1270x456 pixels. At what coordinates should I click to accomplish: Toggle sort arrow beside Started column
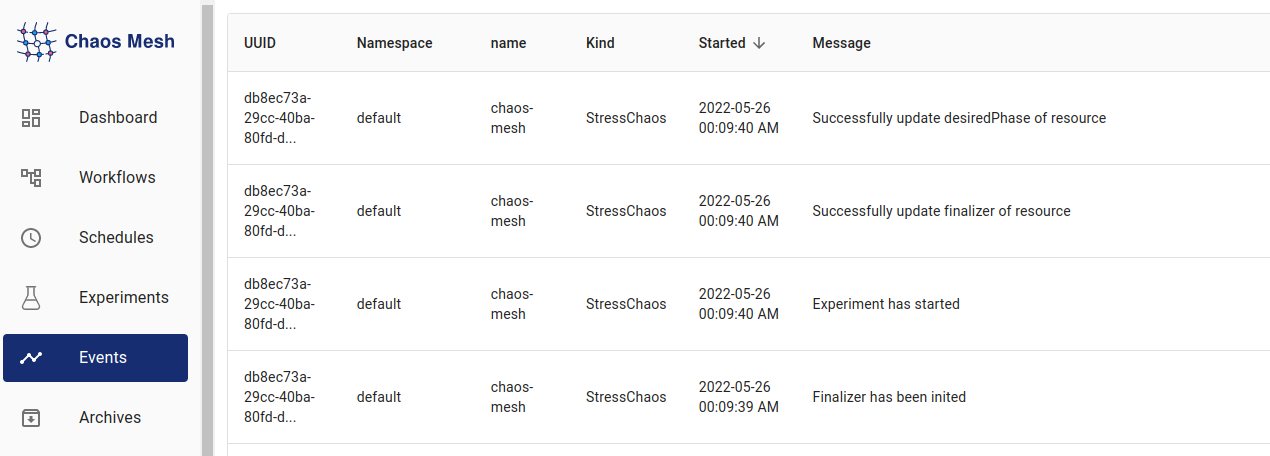coord(759,43)
